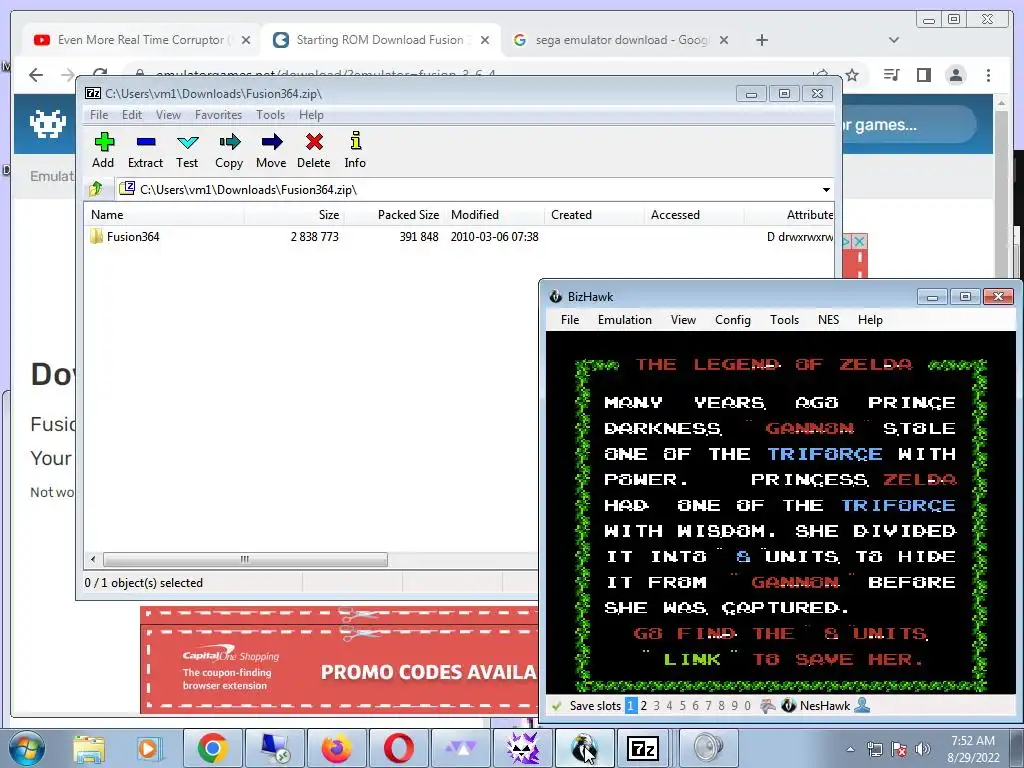The image size is (1024, 768).
Task: Toggle Chrome side panel
Action: [x=923, y=75]
